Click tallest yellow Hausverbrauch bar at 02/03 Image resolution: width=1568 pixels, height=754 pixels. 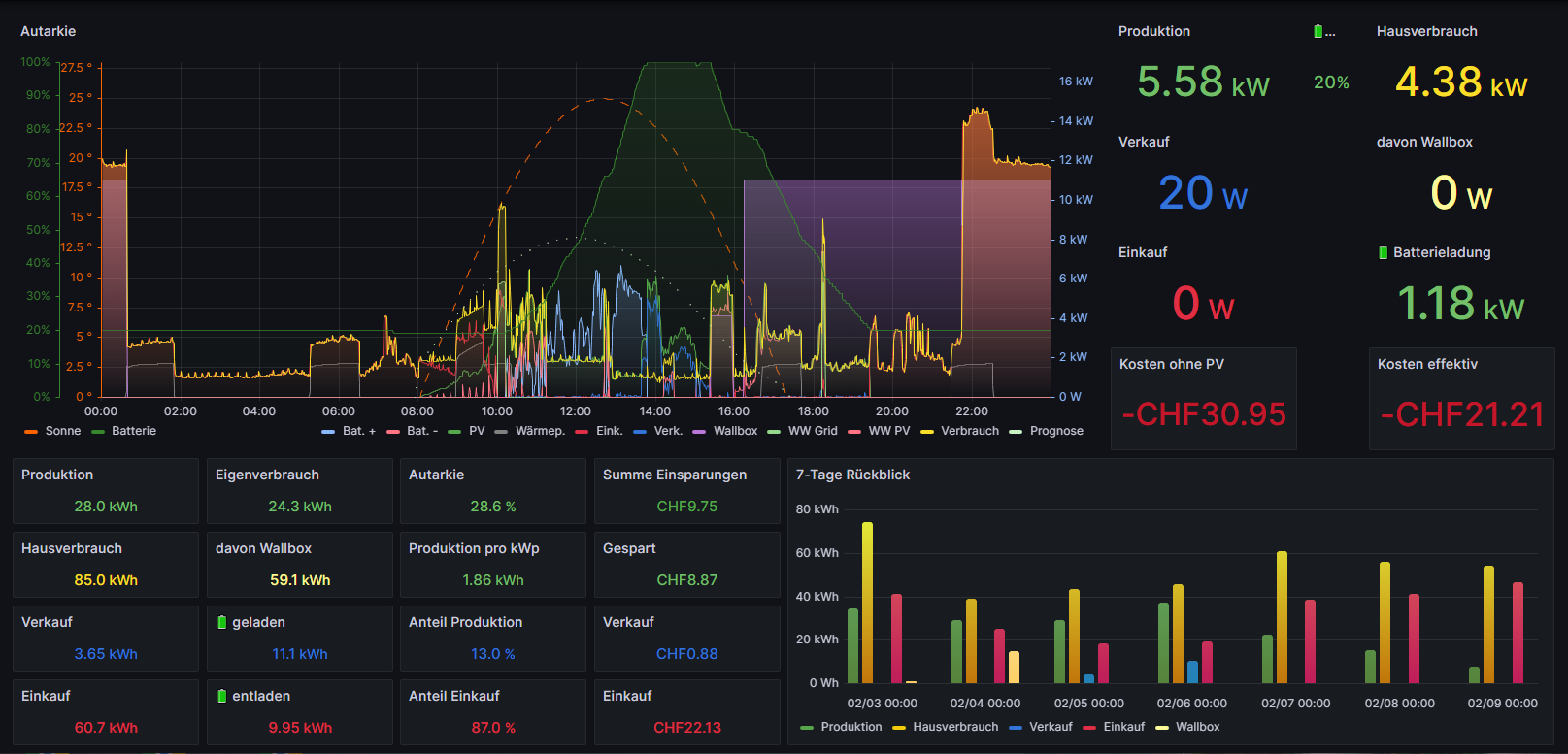coord(867,602)
